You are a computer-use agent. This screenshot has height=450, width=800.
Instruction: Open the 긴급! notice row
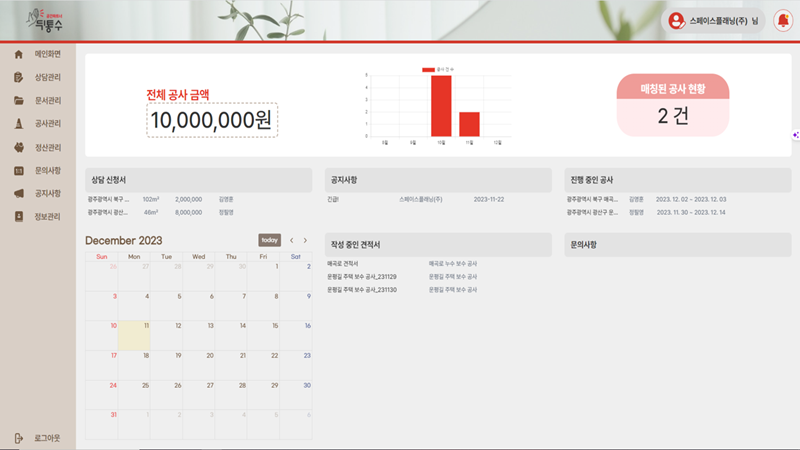tap(438, 199)
